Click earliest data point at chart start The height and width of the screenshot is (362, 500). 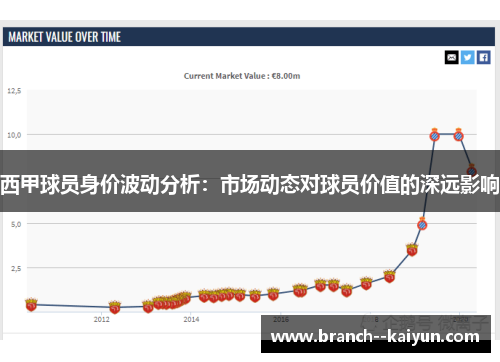click(31, 304)
